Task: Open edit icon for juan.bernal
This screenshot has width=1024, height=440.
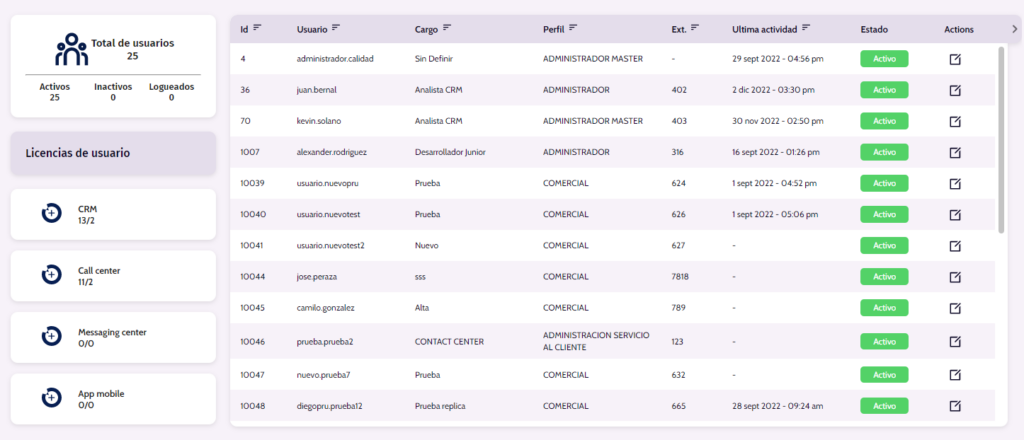Action: (x=955, y=90)
